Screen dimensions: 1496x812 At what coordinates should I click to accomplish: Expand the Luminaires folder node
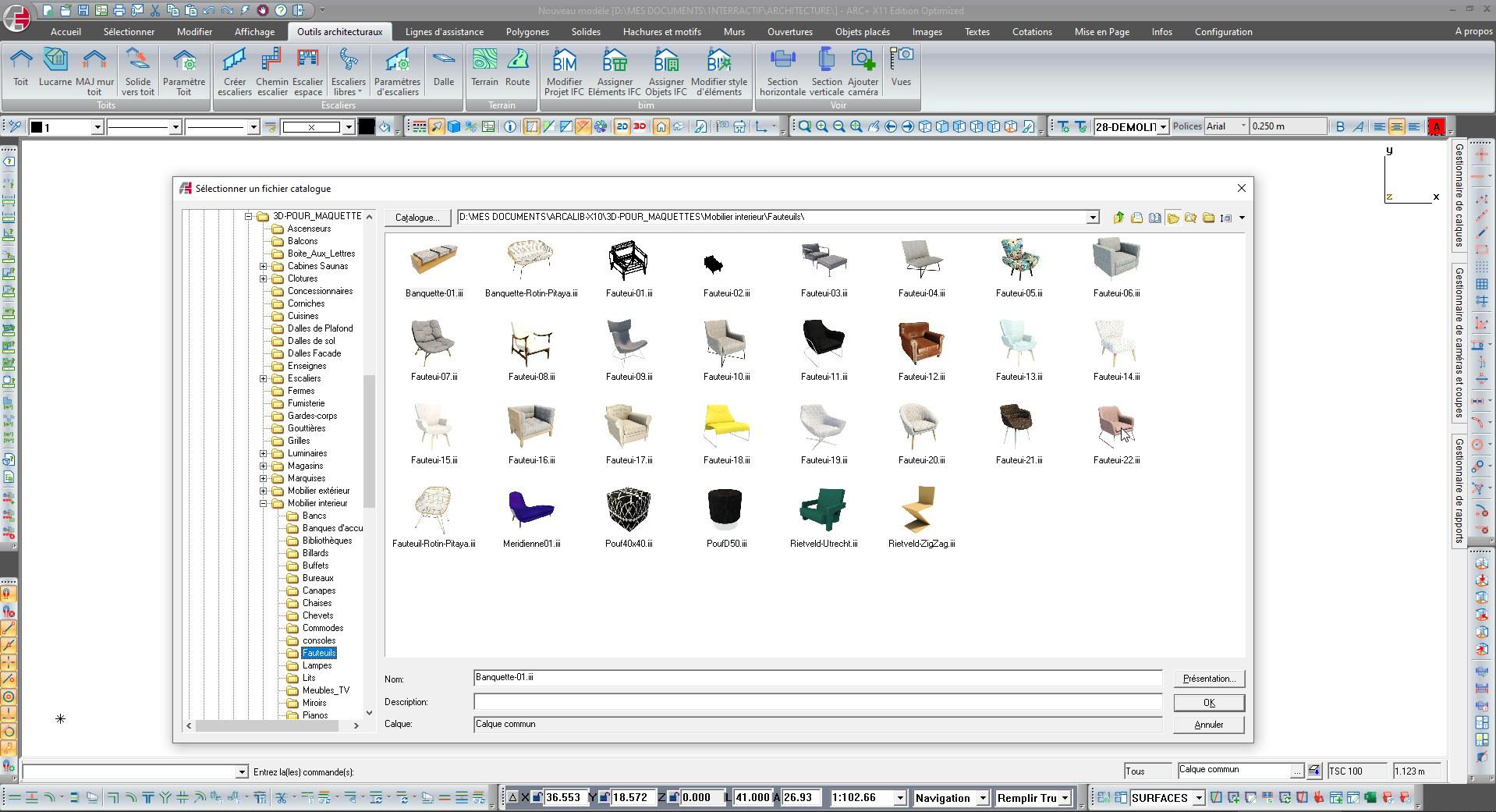pyautogui.click(x=264, y=453)
